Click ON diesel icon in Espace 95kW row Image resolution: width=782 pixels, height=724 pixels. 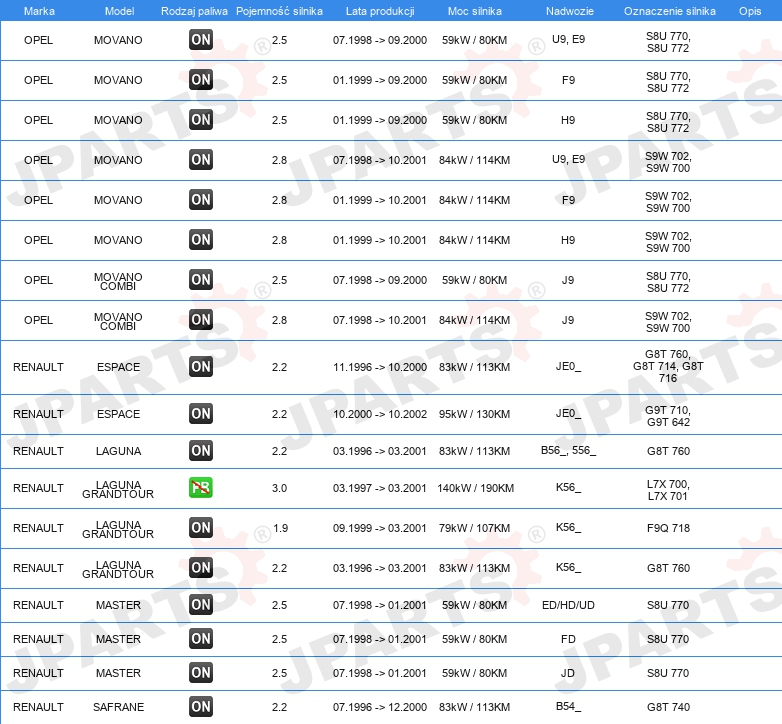point(201,413)
